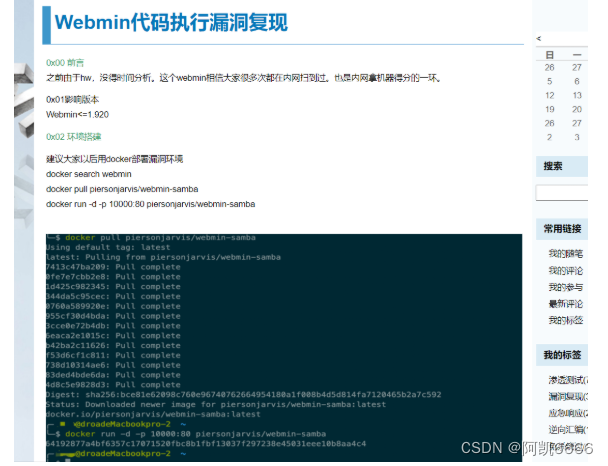
Task: Click the 建议大家以后用docker部署漏洞环境 line
Action: pyautogui.click(x=114, y=159)
